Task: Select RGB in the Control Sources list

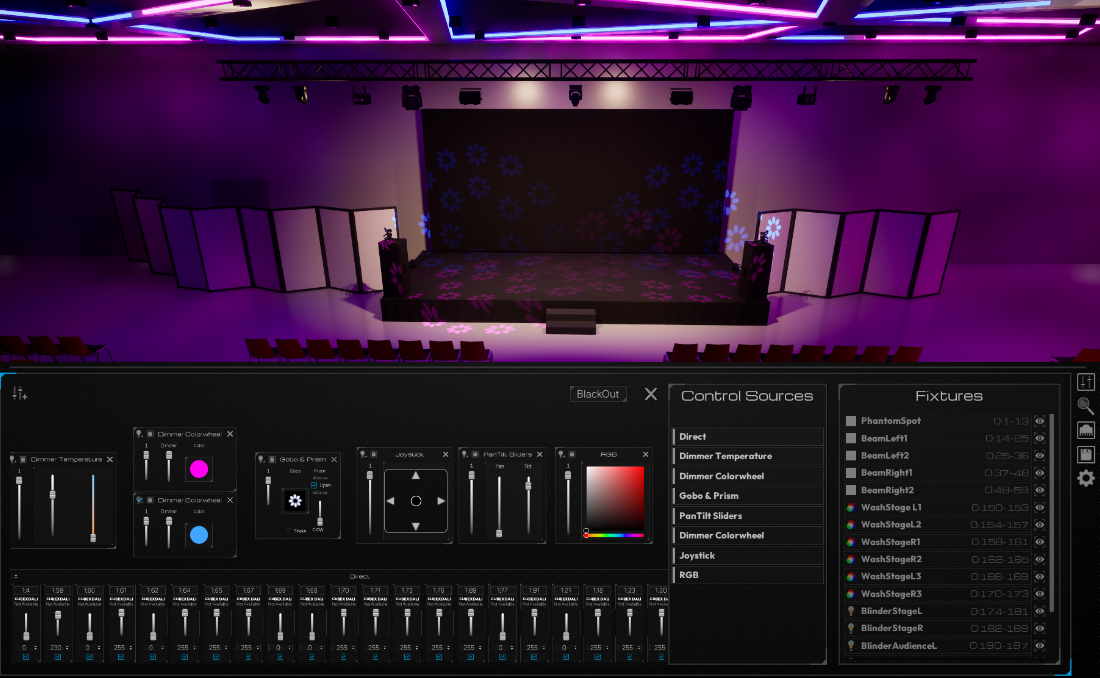Action: (747, 575)
